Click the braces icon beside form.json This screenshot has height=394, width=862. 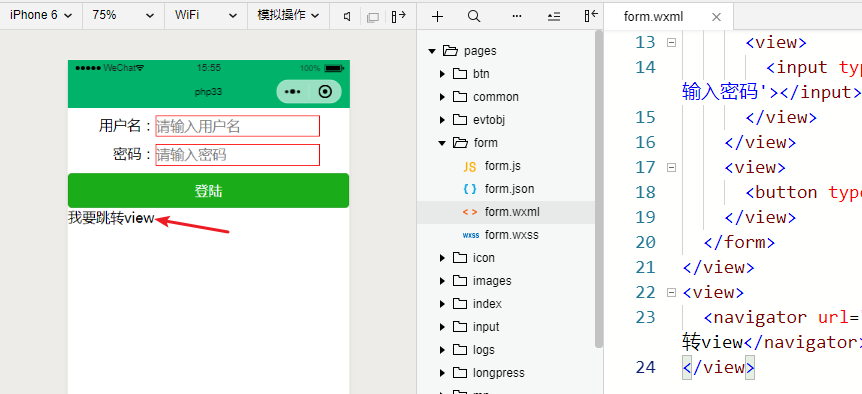(470, 189)
